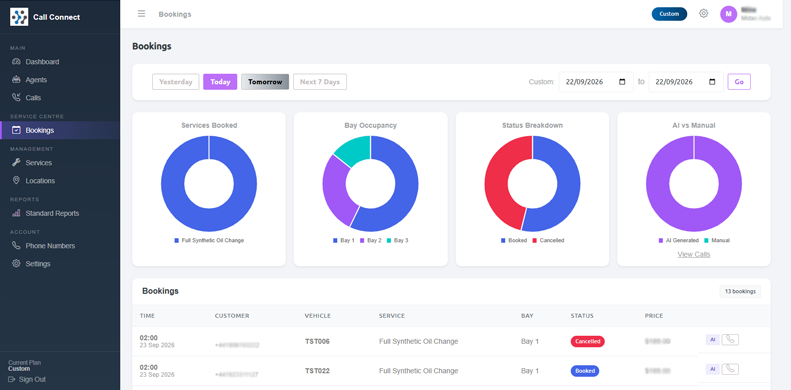The height and width of the screenshot is (390, 791).
Task: Sort by STATUS column header
Action: 582,316
